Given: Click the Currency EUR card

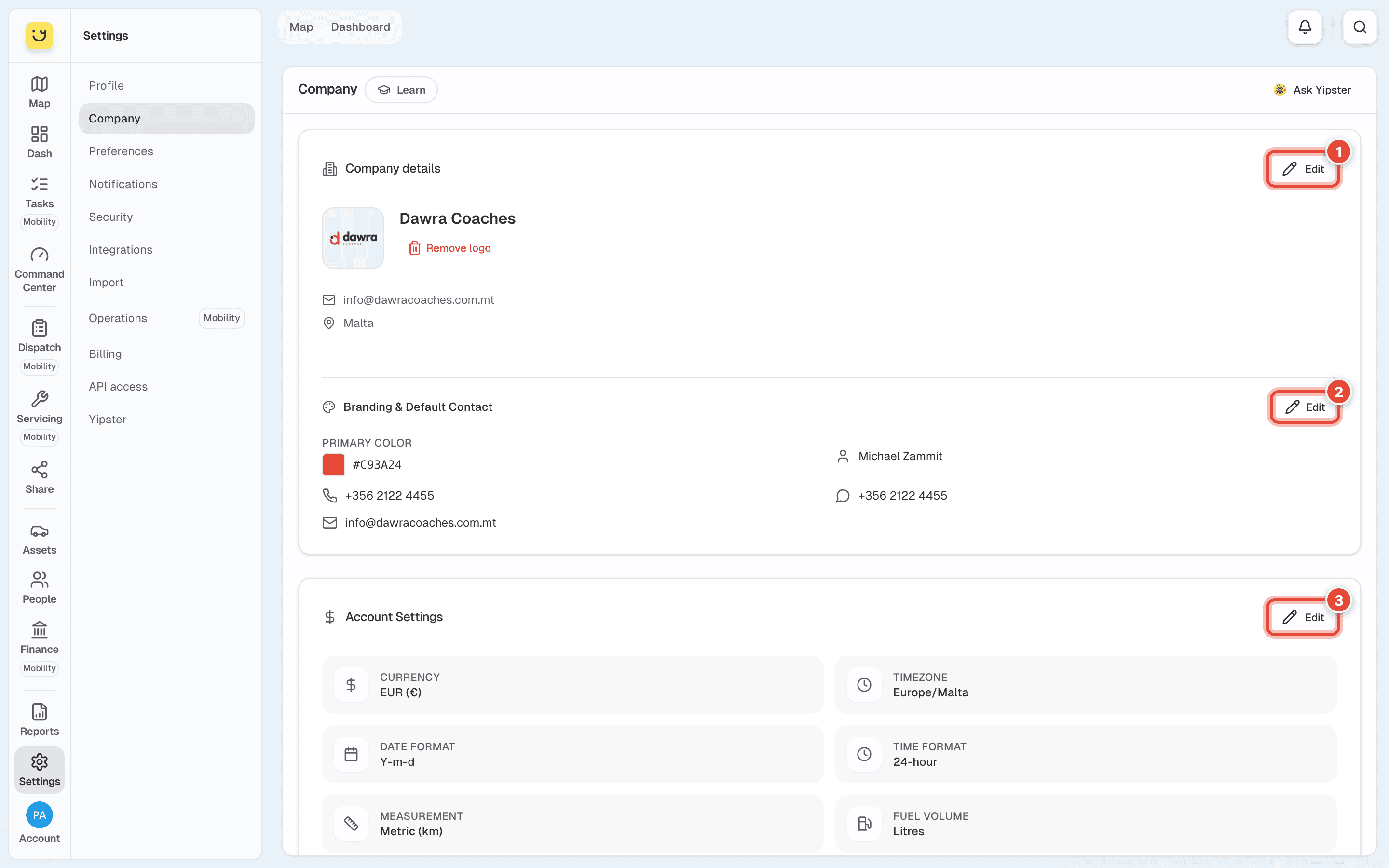Looking at the screenshot, I should (x=572, y=684).
